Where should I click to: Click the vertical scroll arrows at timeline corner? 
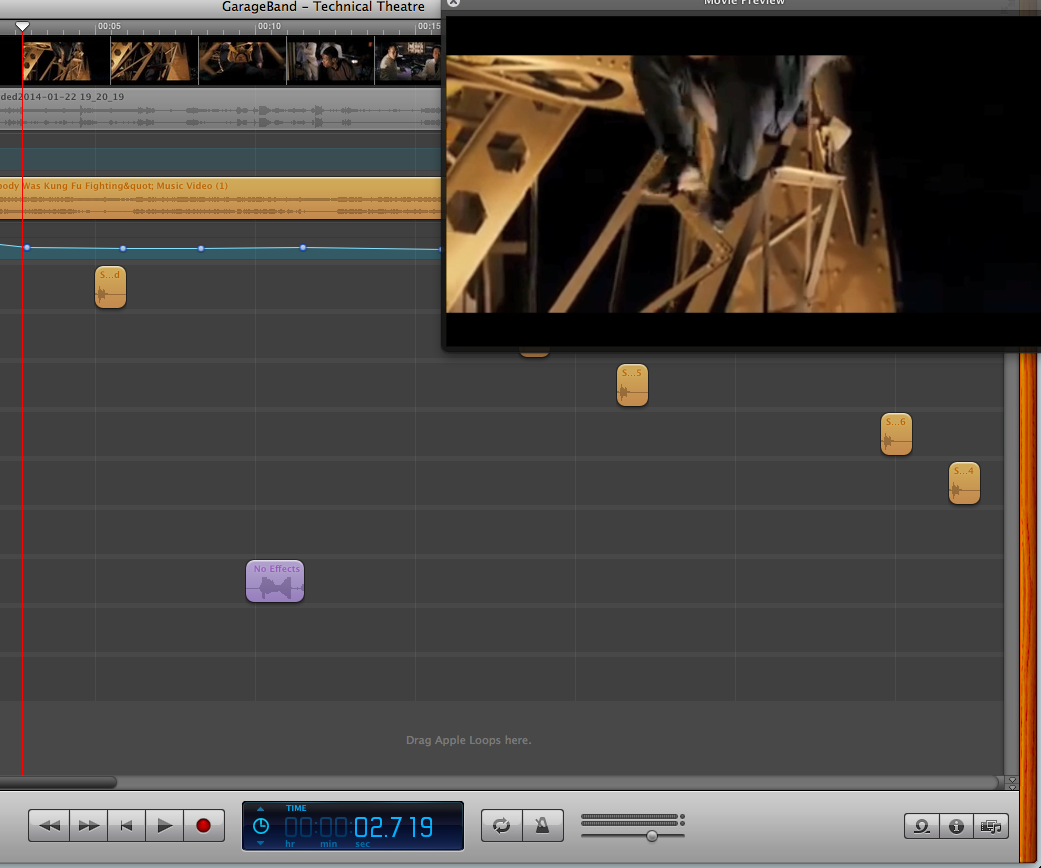pos(1012,783)
